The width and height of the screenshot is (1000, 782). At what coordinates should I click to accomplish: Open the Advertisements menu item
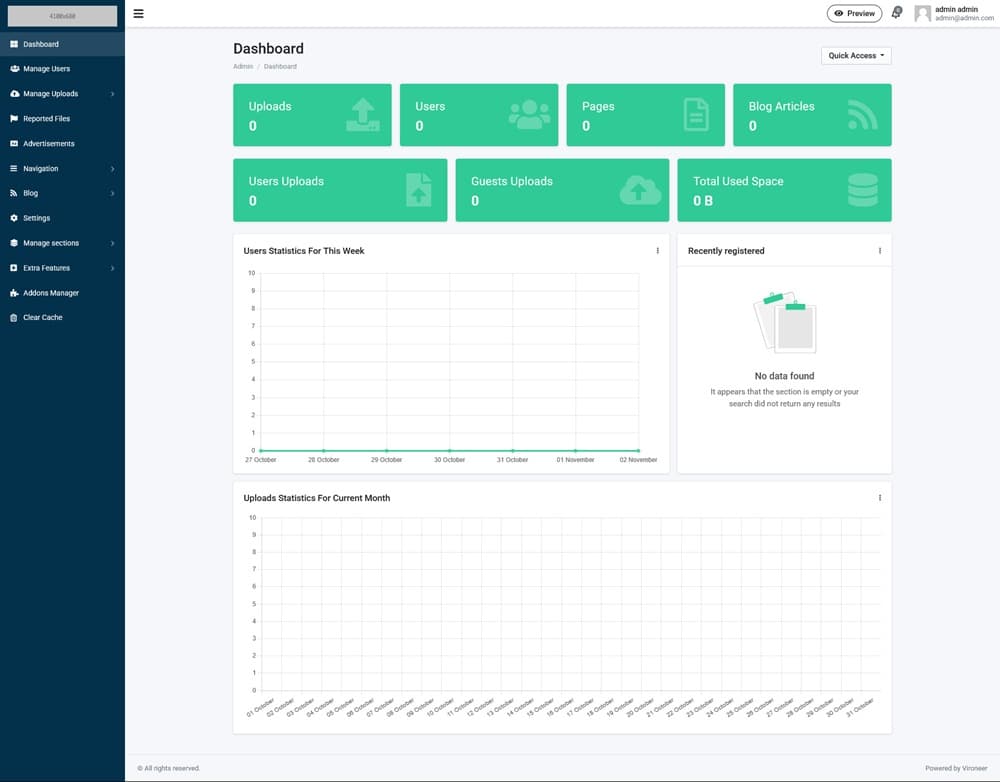48,144
